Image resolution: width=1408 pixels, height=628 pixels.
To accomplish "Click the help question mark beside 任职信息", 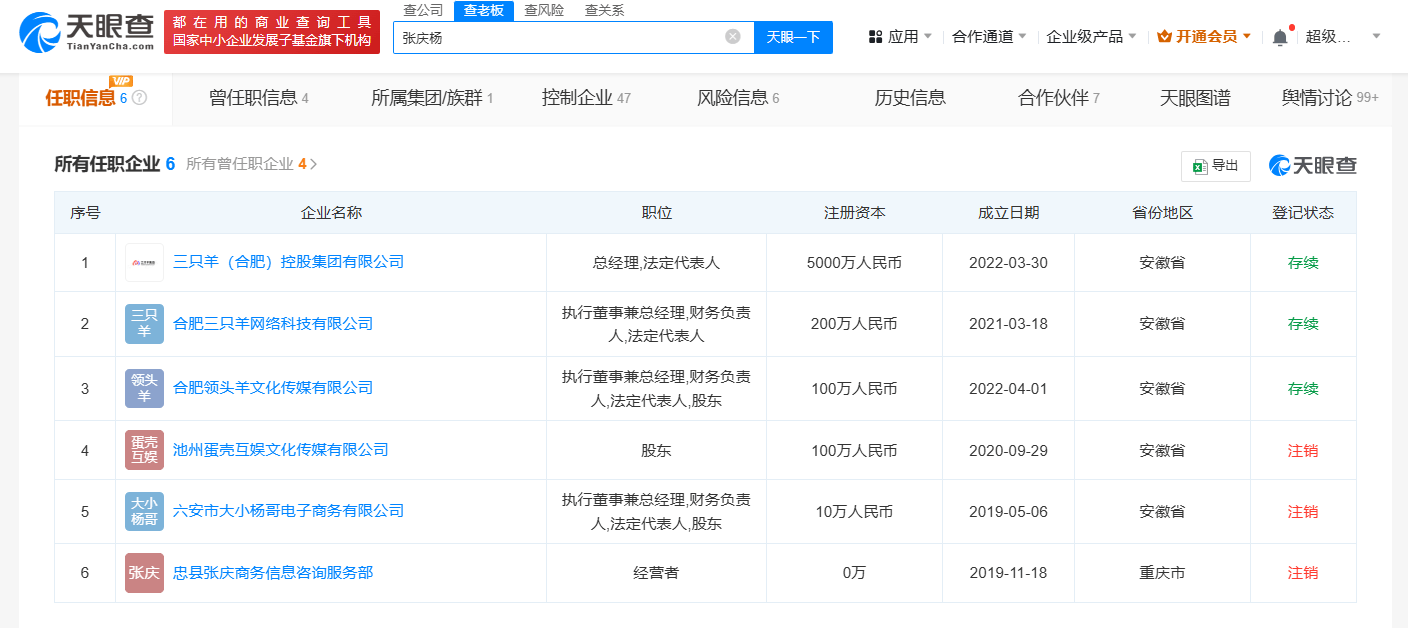I will pos(139,98).
